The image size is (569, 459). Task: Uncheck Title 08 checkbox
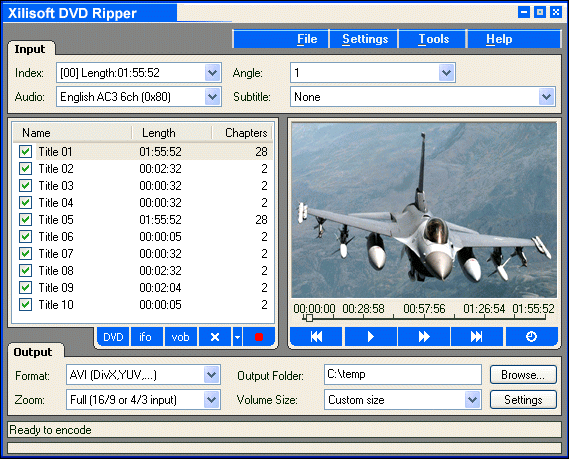pyautogui.click(x=25, y=271)
